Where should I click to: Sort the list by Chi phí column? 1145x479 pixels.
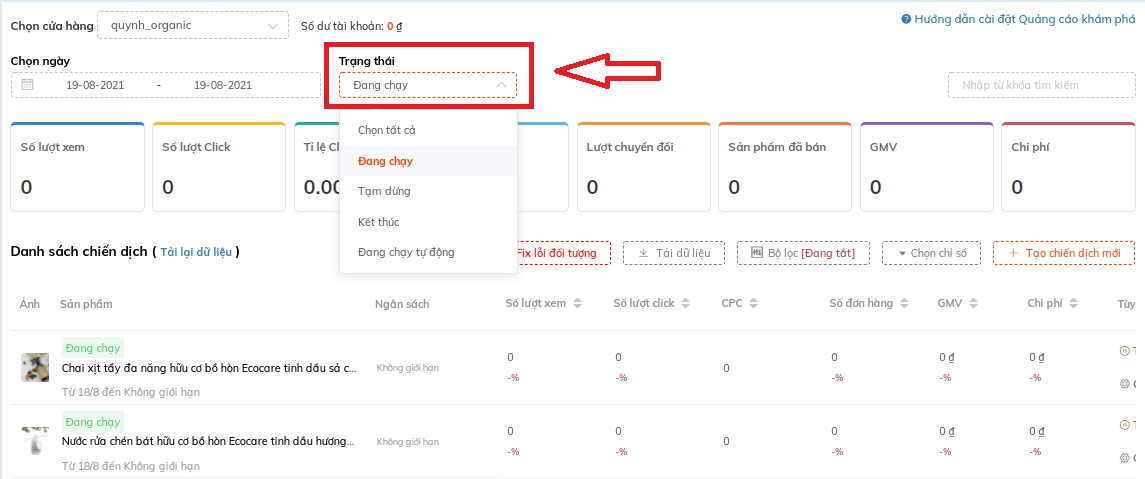click(1072, 304)
